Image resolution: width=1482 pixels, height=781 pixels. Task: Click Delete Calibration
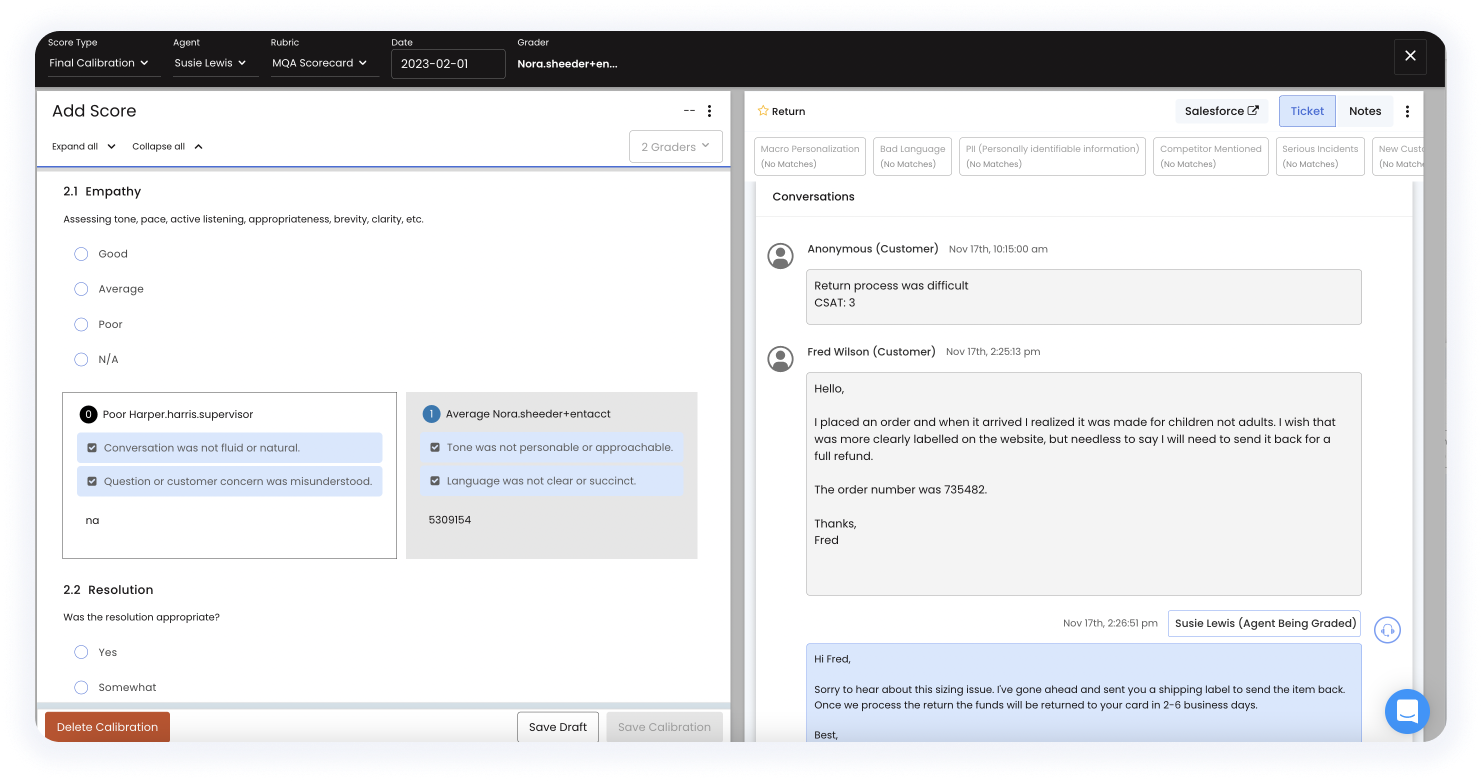(107, 727)
